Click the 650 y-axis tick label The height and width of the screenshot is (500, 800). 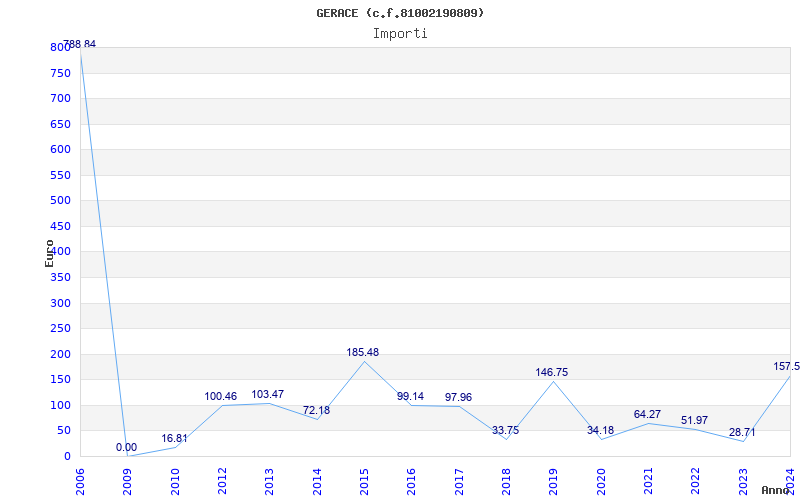coord(60,124)
